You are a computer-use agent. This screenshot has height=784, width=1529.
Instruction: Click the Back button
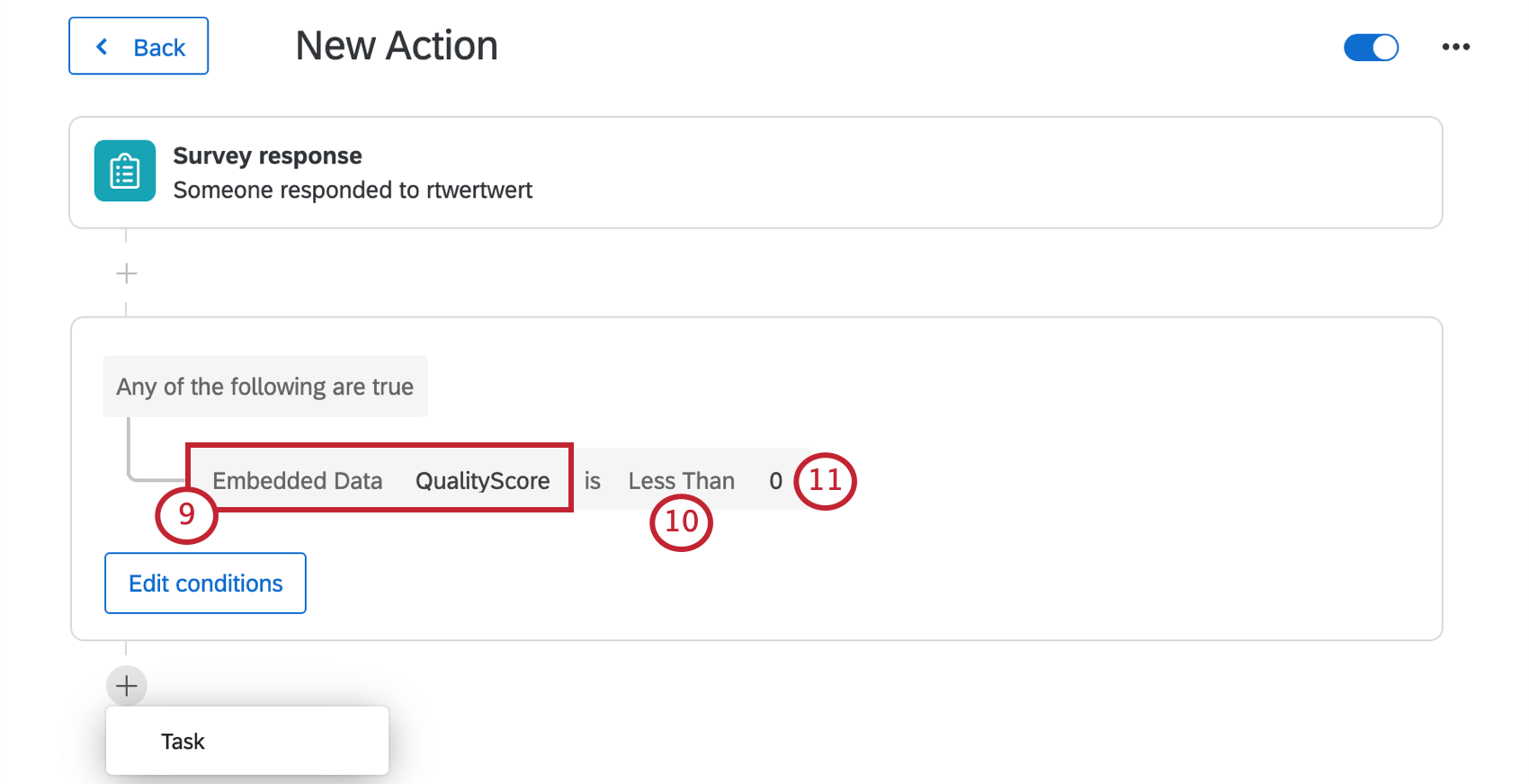click(x=138, y=46)
